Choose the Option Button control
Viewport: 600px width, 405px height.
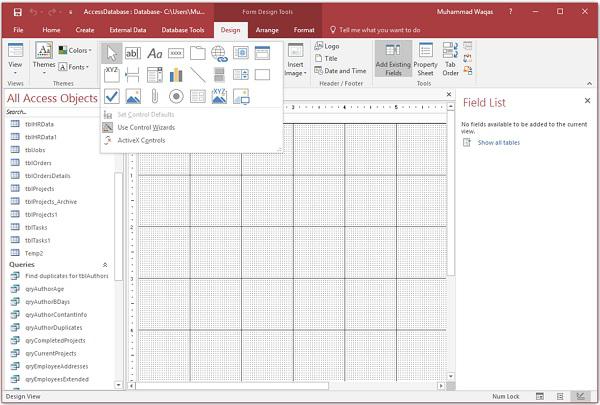pos(176,96)
